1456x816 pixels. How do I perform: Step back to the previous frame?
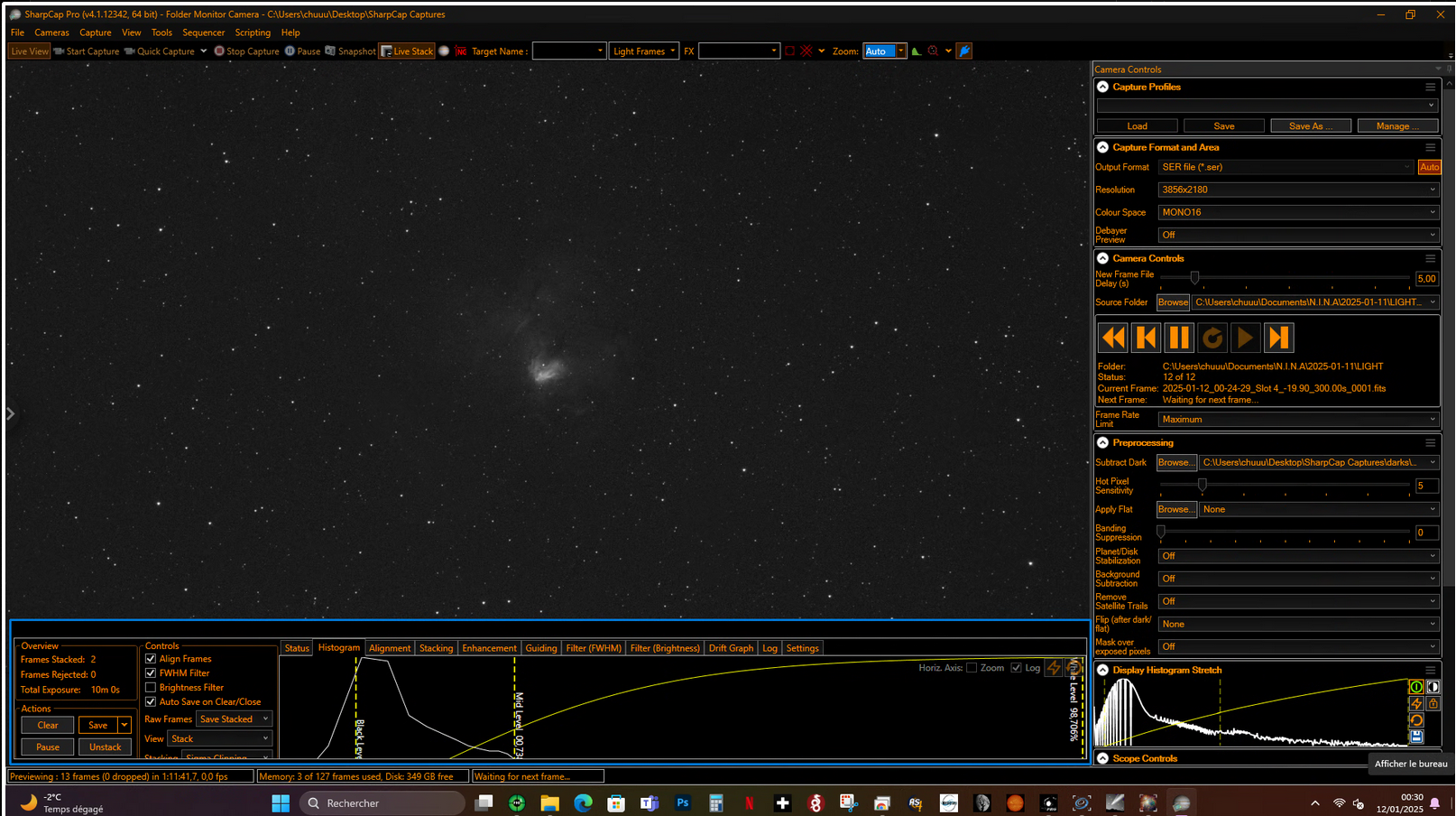(1146, 338)
